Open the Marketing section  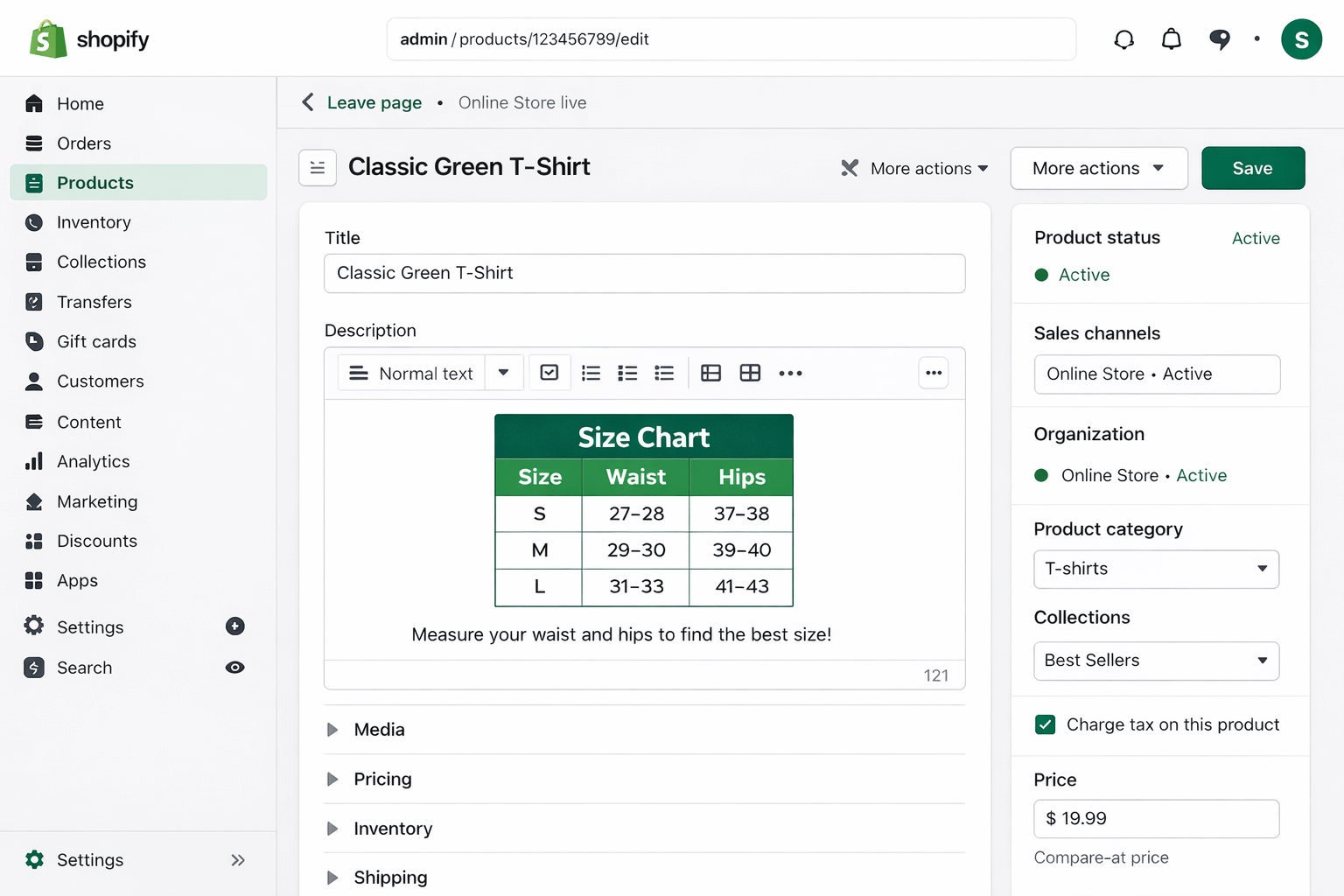[x=97, y=501]
